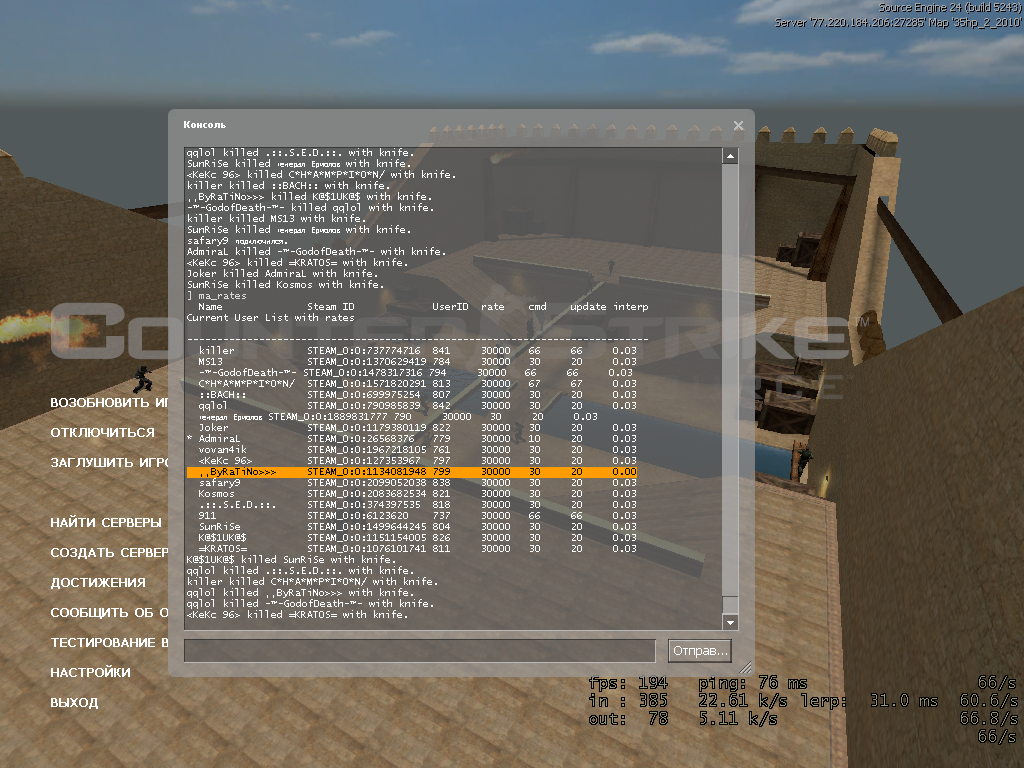
Task: Open НАЙТИ СЕРВЕРЫ menu item
Action: (x=106, y=522)
